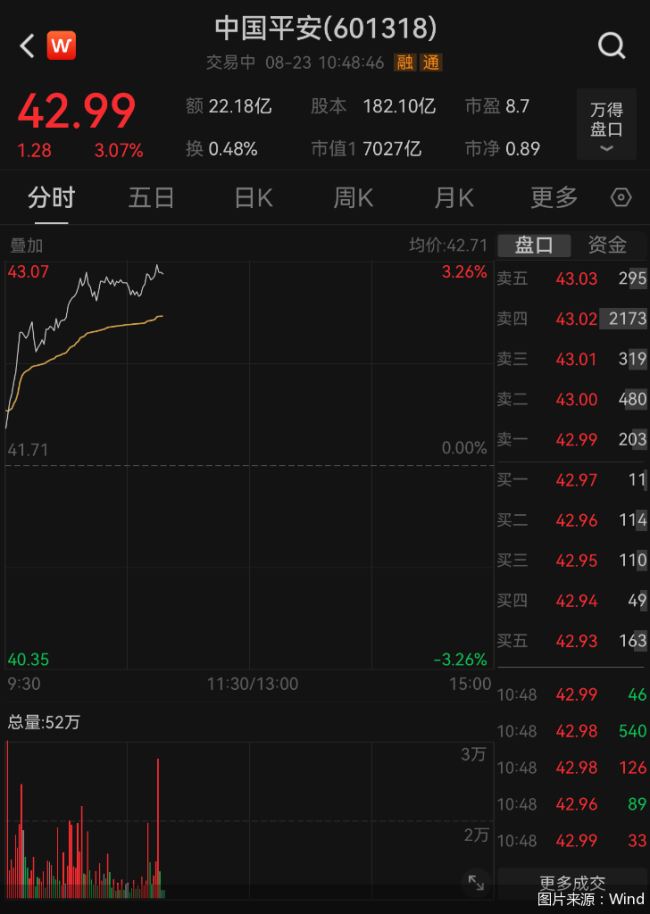The height and width of the screenshot is (914, 650).
Task: Switch to the 资金 tab
Action: tap(607, 245)
